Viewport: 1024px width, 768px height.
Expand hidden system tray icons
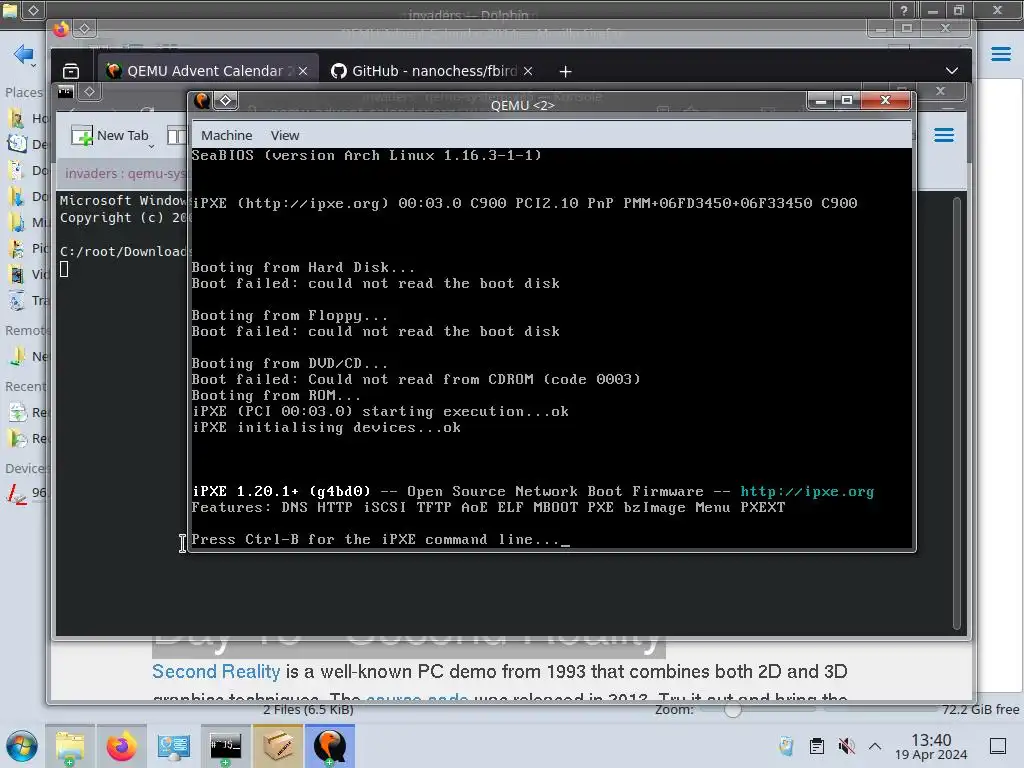click(x=875, y=746)
